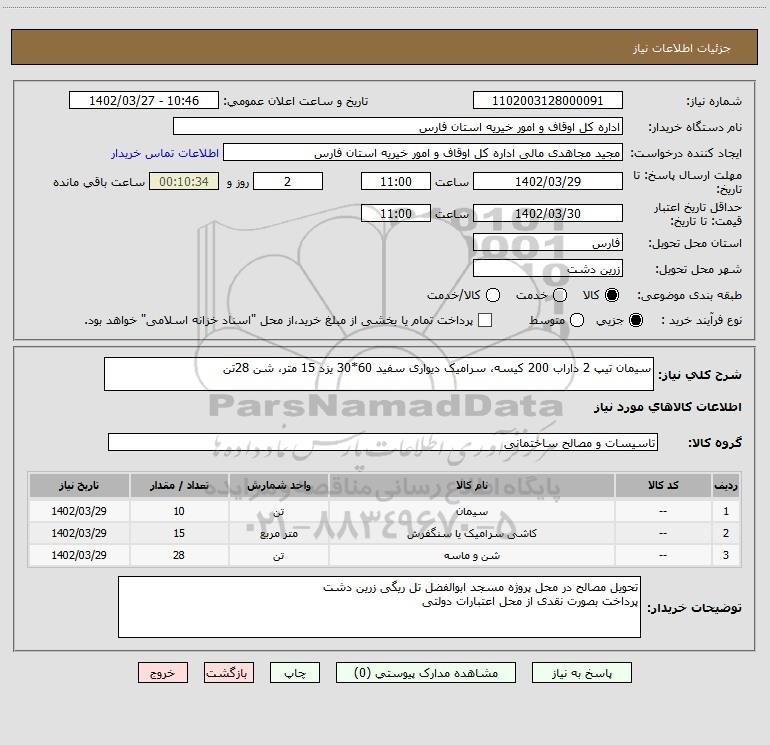This screenshot has height=745, width=770.
Task: Click the گروه کالا field تاسیسات و مصالح ساختمانی
Action: 383,442
